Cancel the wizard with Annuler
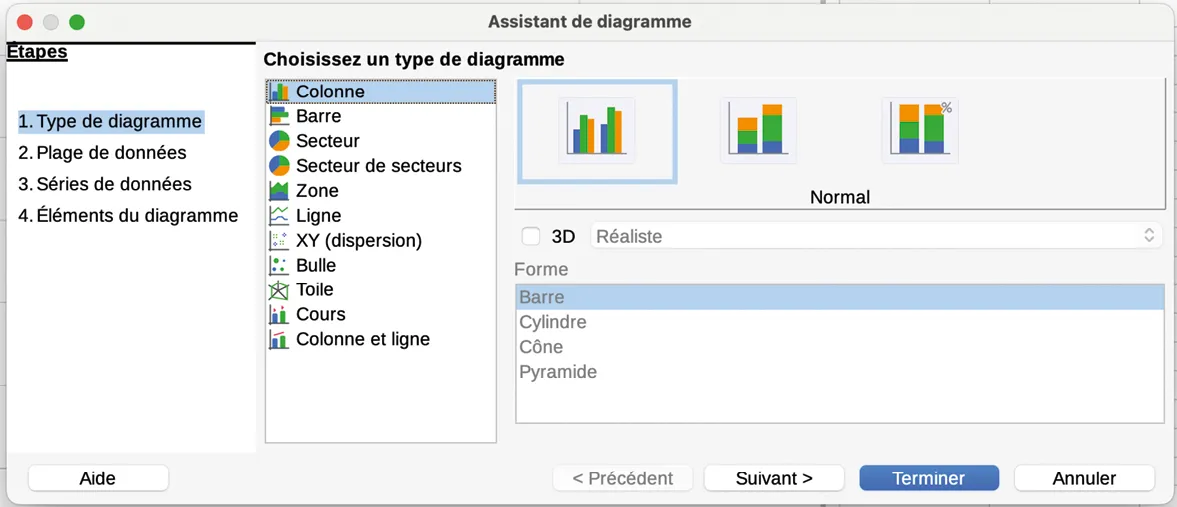Image resolution: width=1177 pixels, height=507 pixels. pyautogui.click(x=1084, y=478)
